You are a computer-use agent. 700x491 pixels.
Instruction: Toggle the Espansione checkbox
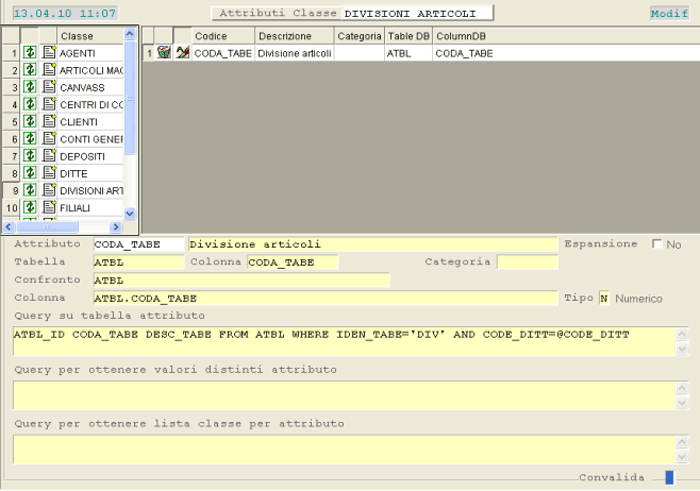pyautogui.click(x=657, y=244)
